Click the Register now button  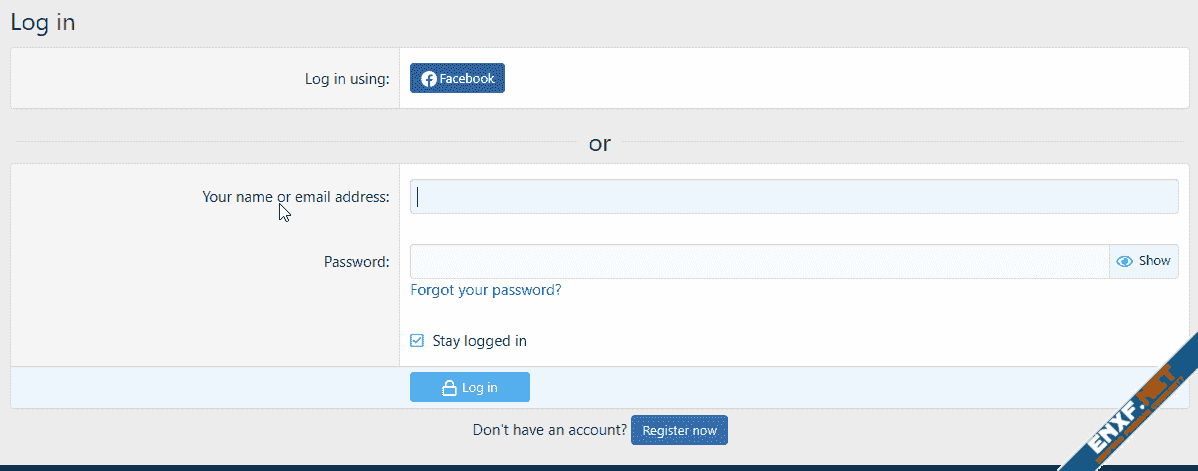click(x=679, y=431)
